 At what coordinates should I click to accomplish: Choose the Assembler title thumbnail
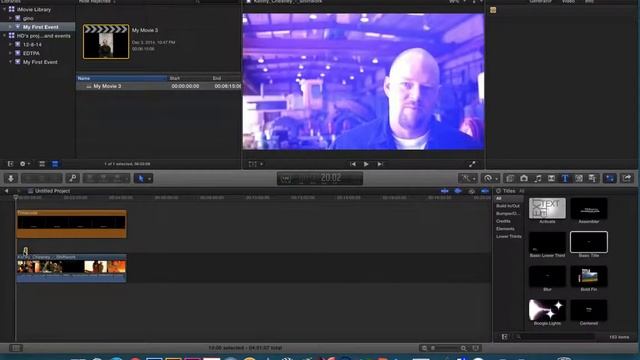pos(589,208)
